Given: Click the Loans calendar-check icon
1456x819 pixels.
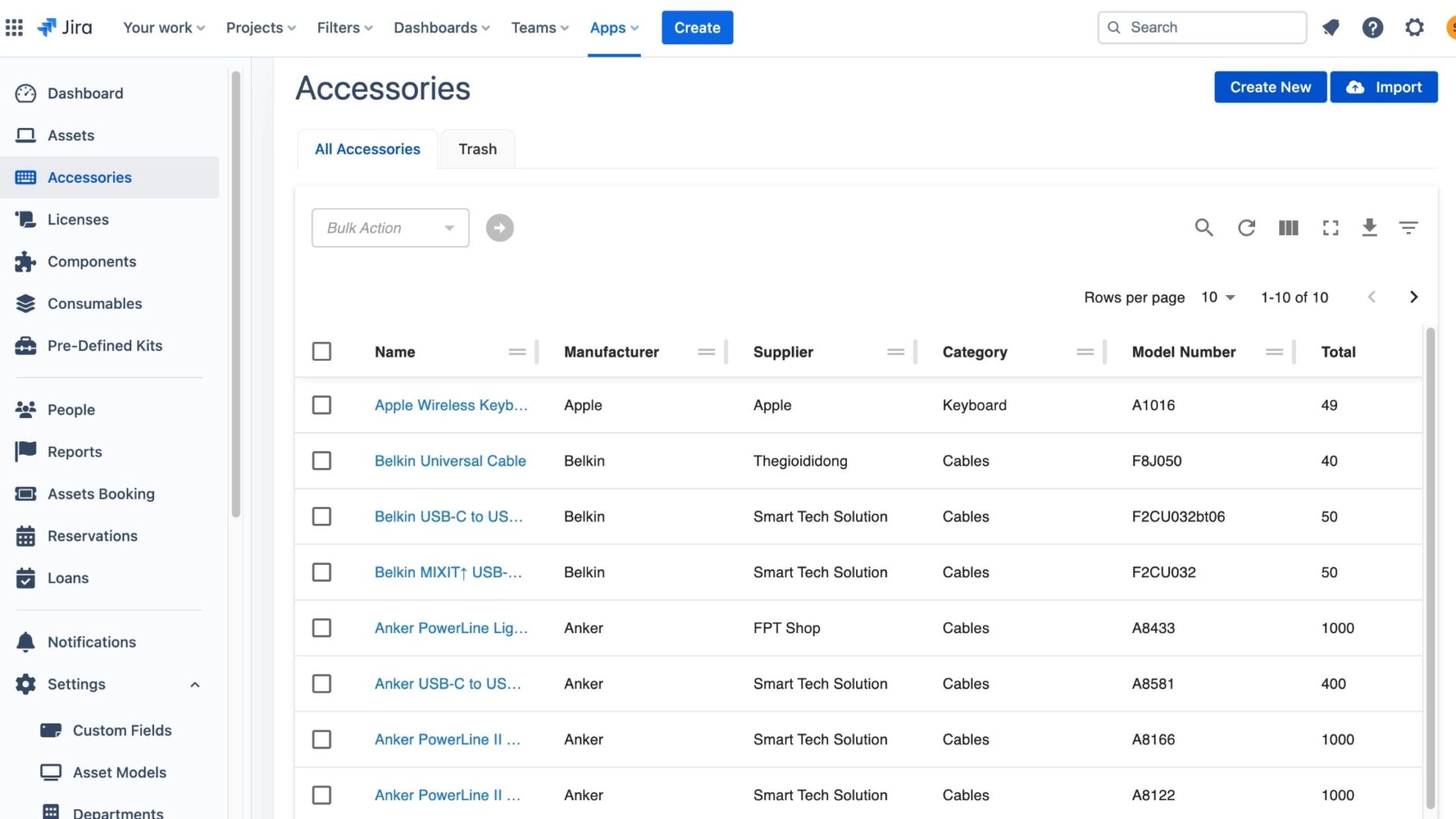Looking at the screenshot, I should 26,578.
